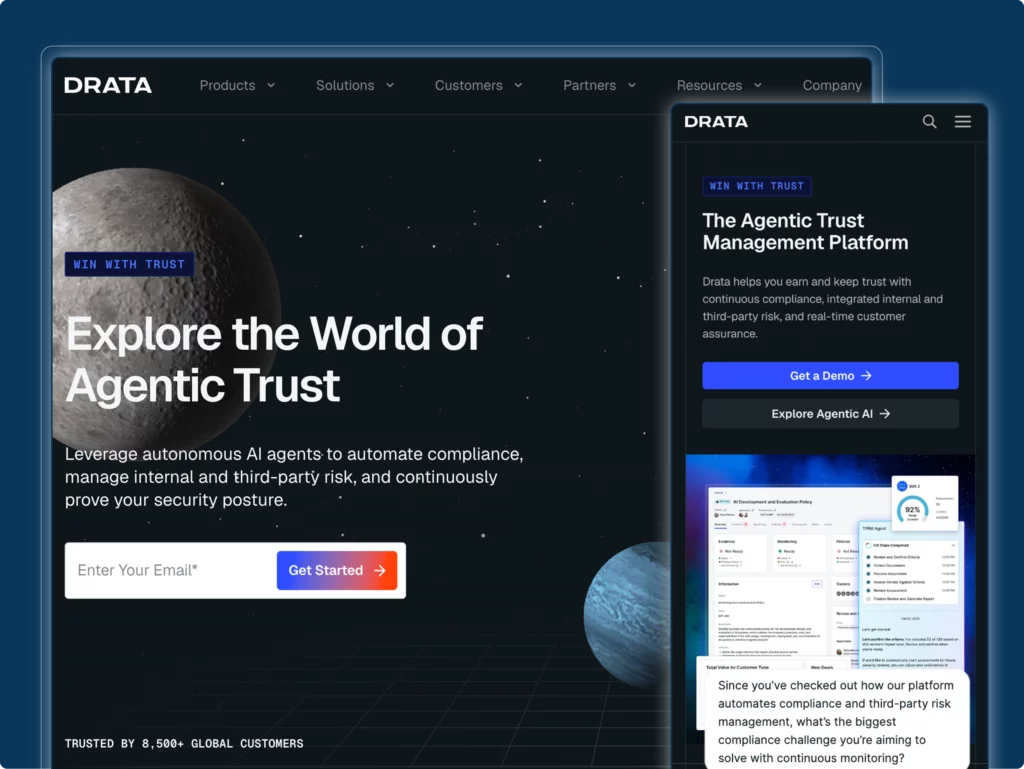The height and width of the screenshot is (769, 1024).
Task: Click the arrow icon on Get Started
Action: (379, 571)
